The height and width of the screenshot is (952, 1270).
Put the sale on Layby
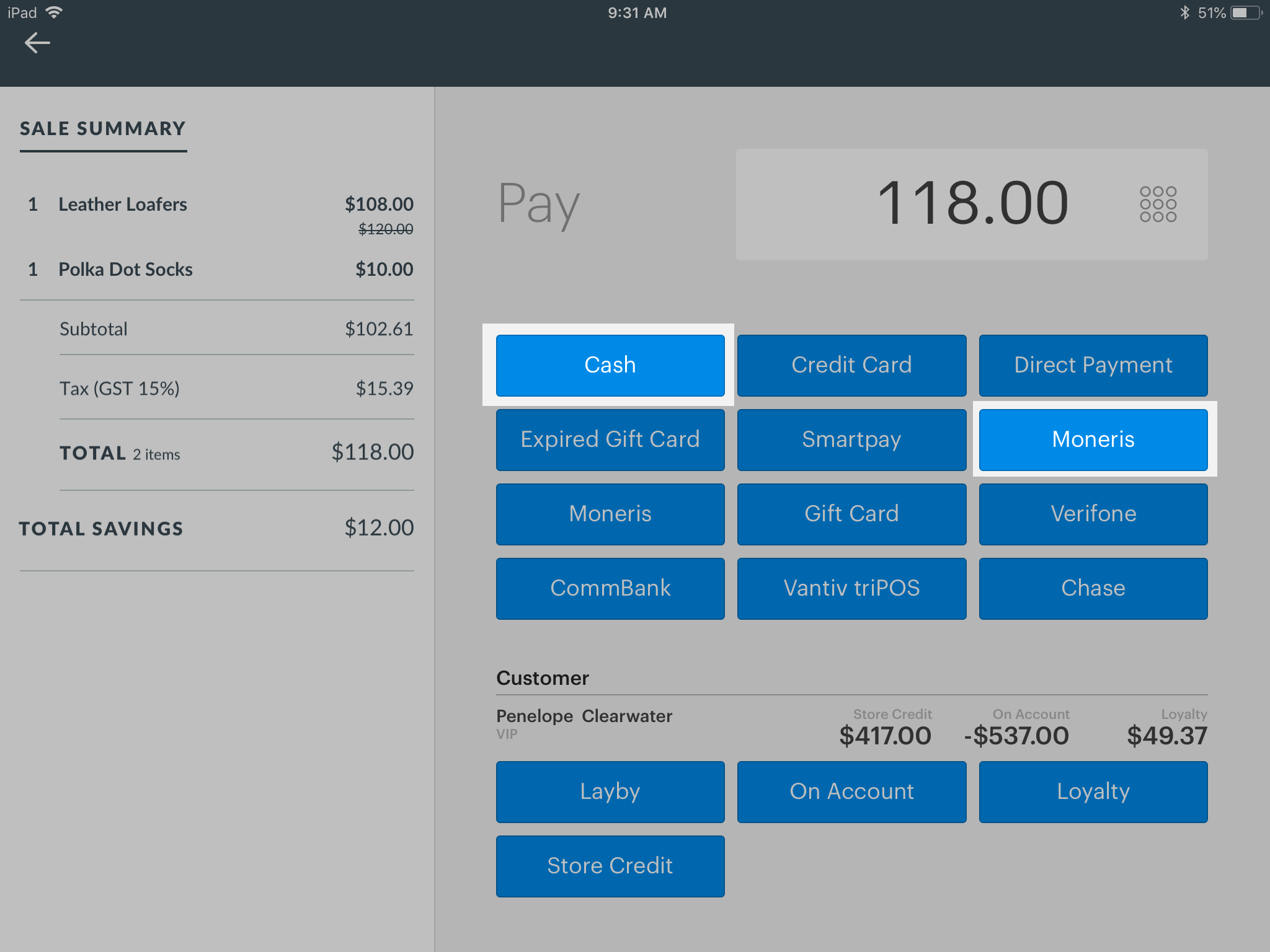(x=610, y=791)
